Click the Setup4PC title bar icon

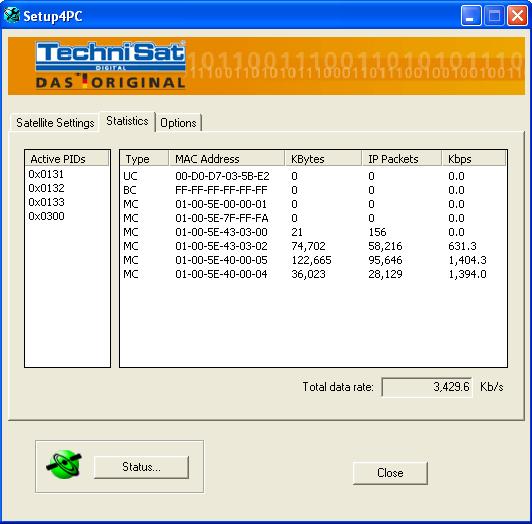12,15
